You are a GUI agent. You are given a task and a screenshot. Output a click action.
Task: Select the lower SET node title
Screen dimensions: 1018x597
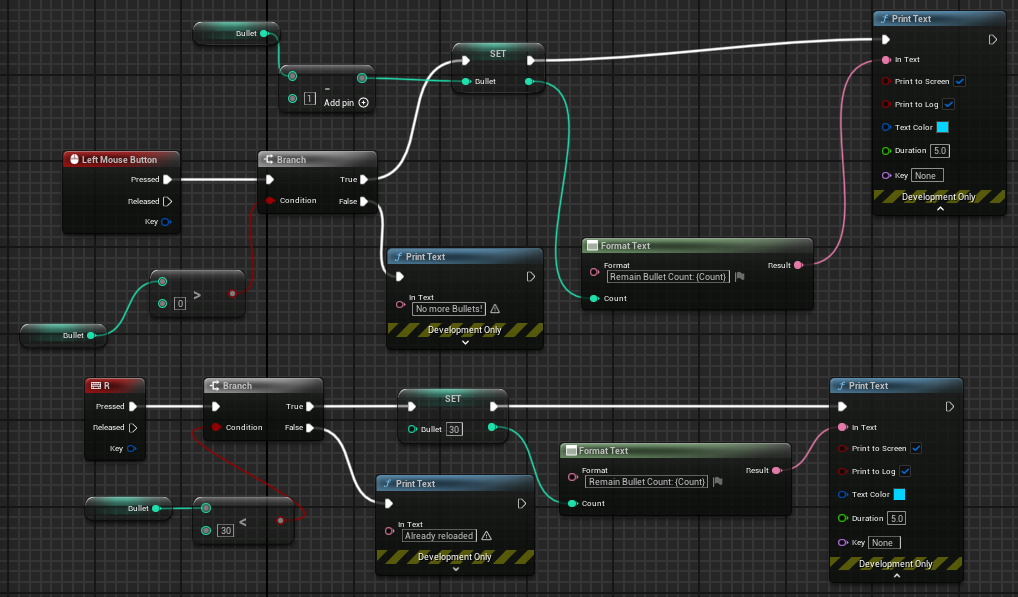pyautogui.click(x=453, y=398)
